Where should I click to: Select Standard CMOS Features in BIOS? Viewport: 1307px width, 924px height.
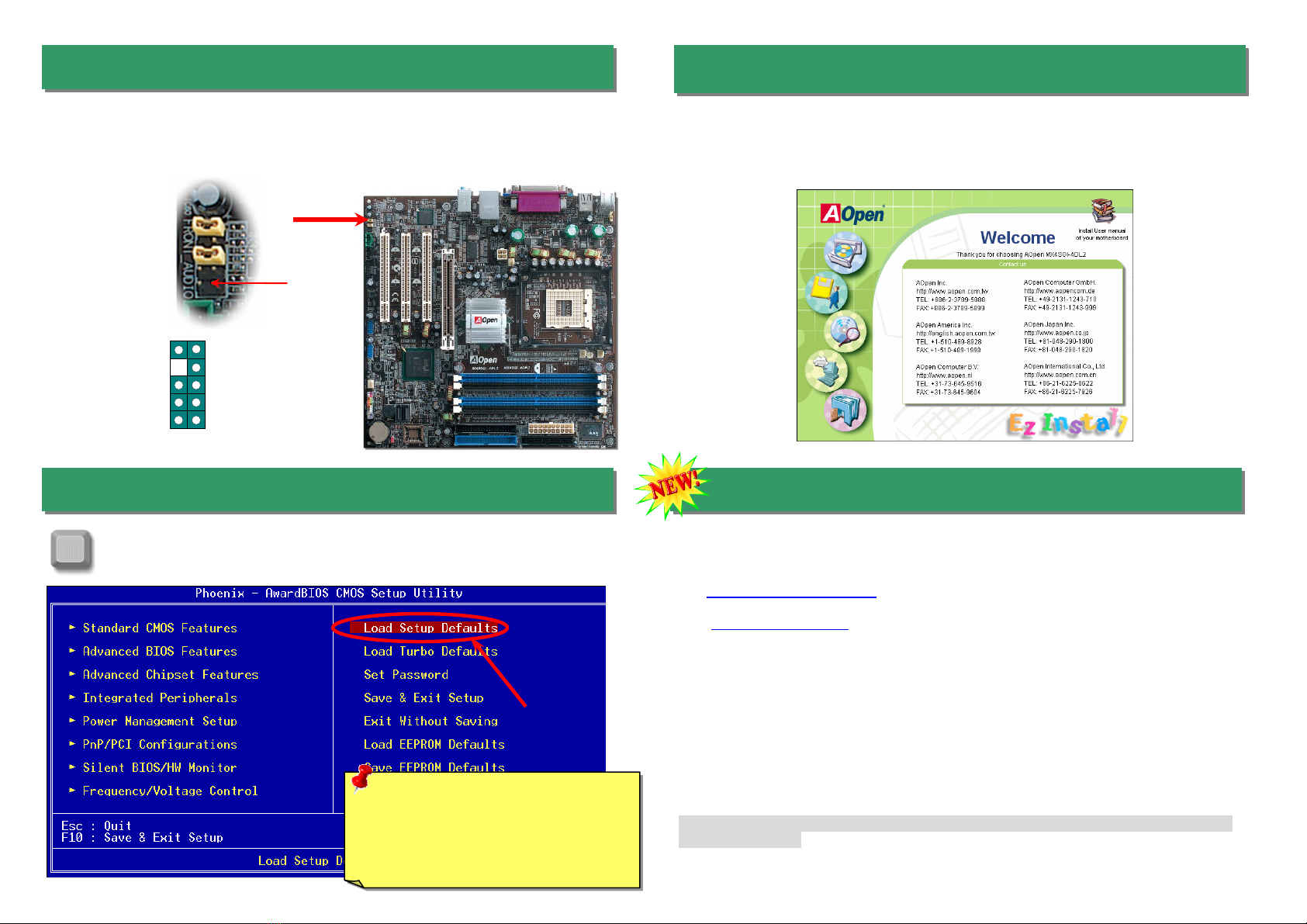pyautogui.click(x=160, y=628)
